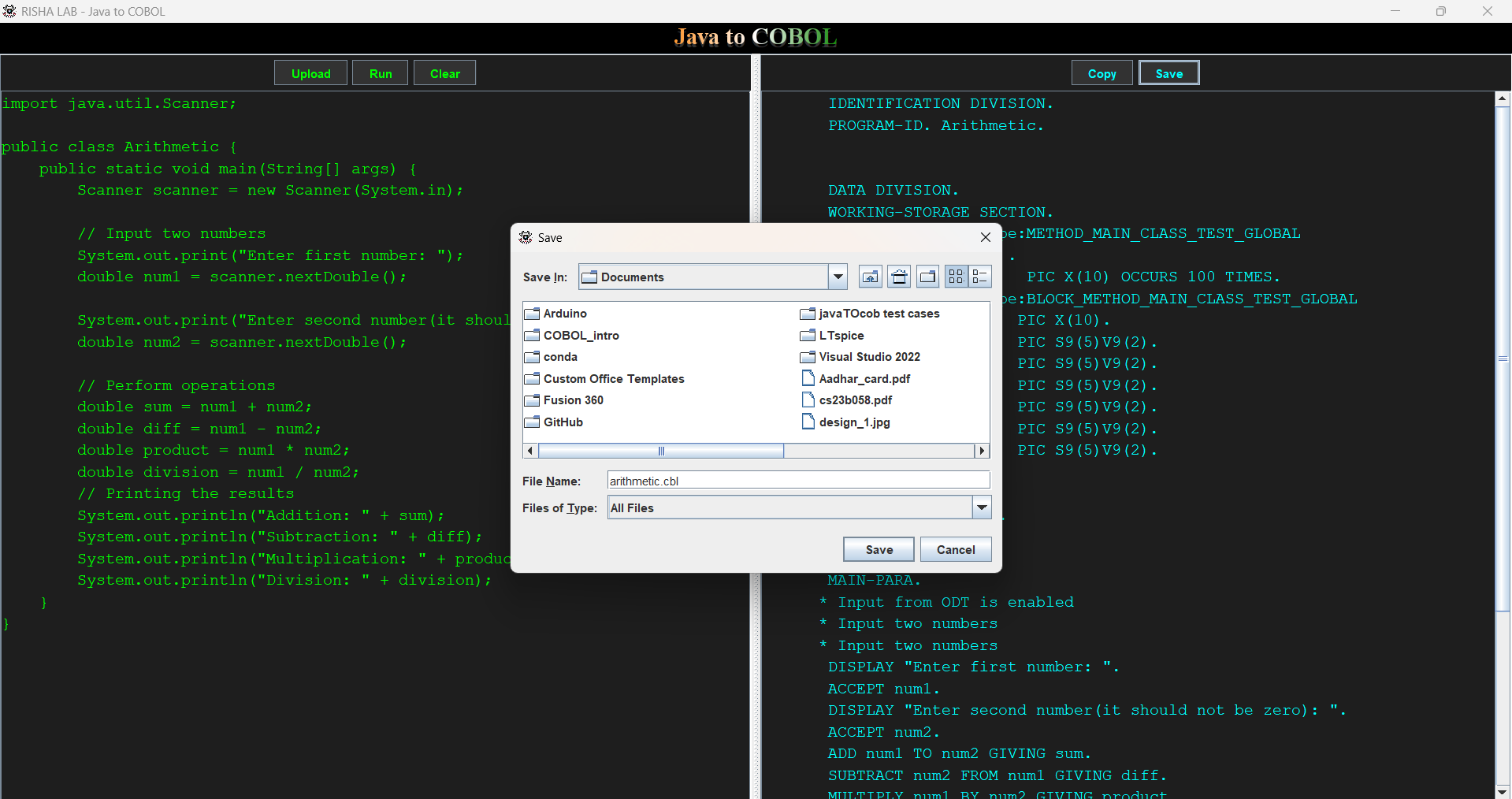
Task: Click the RISHA LAB app icon in title bar
Action: (x=9, y=11)
